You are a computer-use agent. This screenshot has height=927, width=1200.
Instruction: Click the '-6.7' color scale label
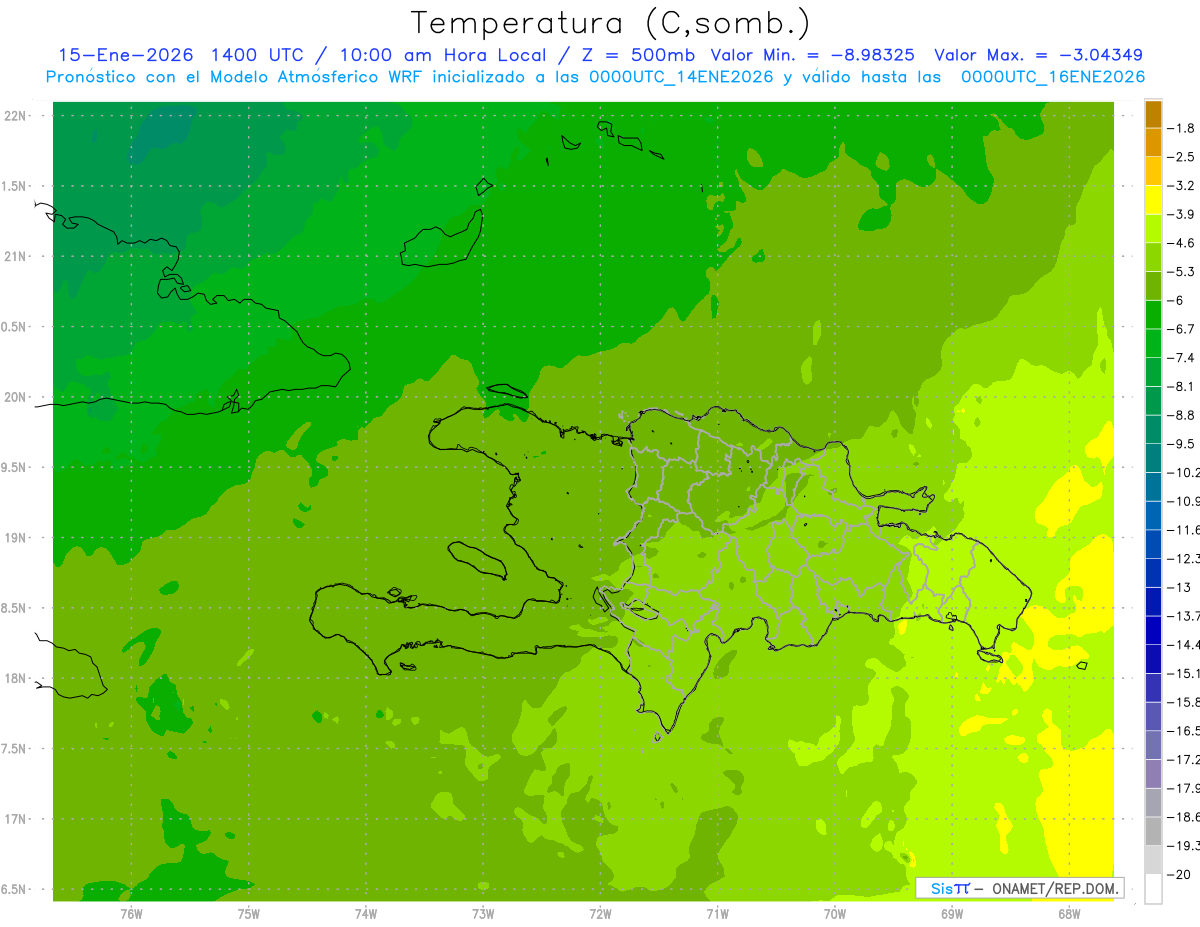pyautogui.click(x=1181, y=329)
